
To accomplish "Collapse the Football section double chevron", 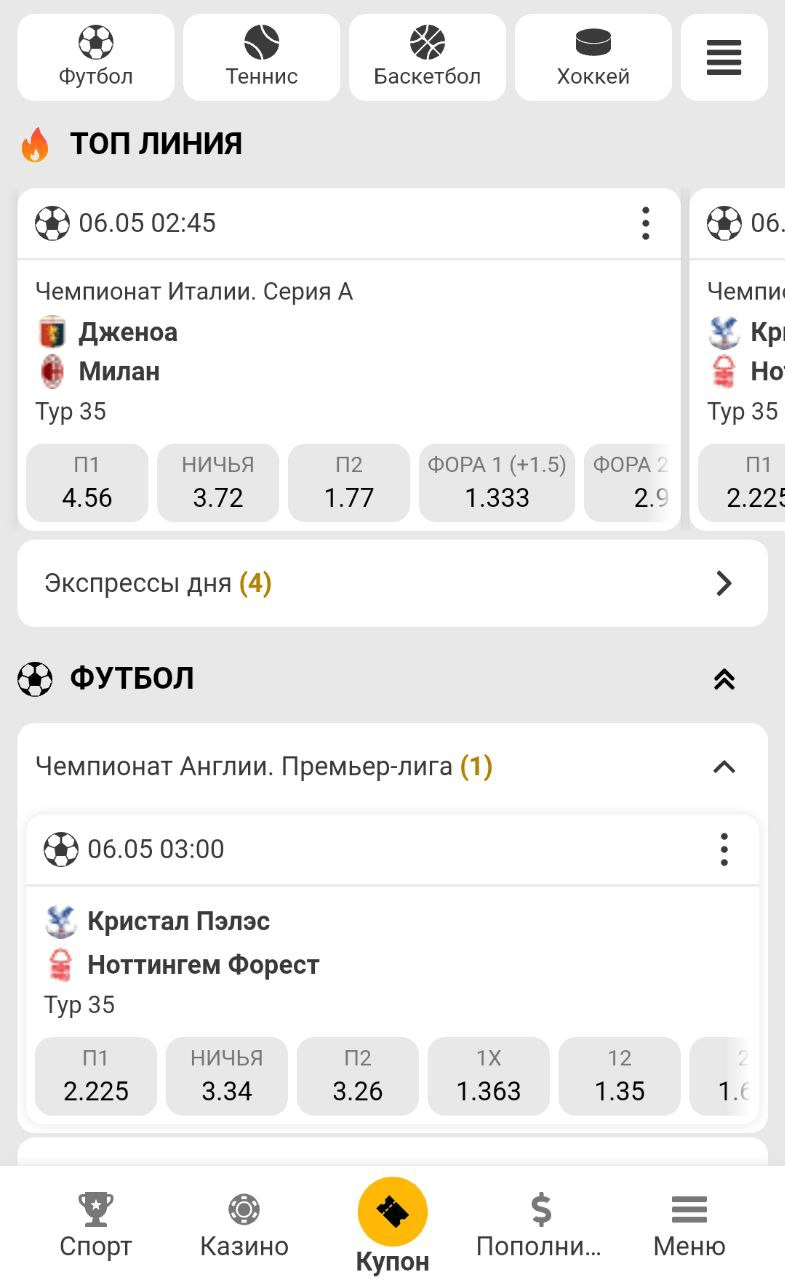I will 724,680.
